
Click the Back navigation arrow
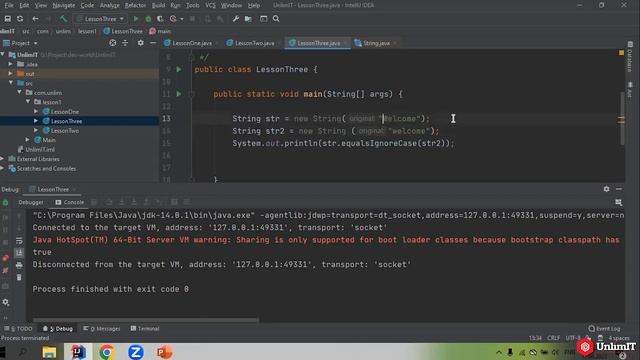[35, 19]
